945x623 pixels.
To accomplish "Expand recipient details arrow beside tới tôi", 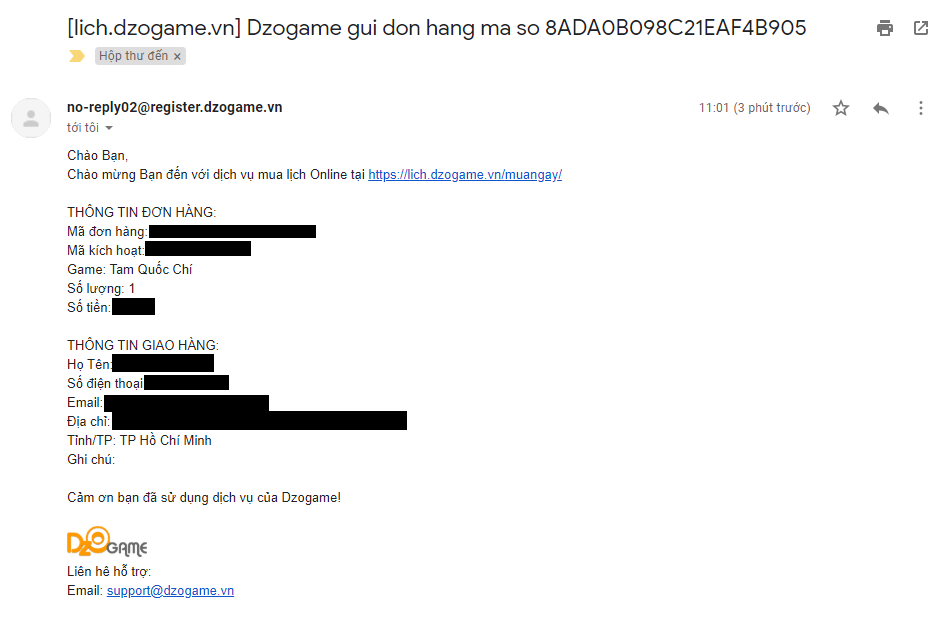I will [x=109, y=128].
